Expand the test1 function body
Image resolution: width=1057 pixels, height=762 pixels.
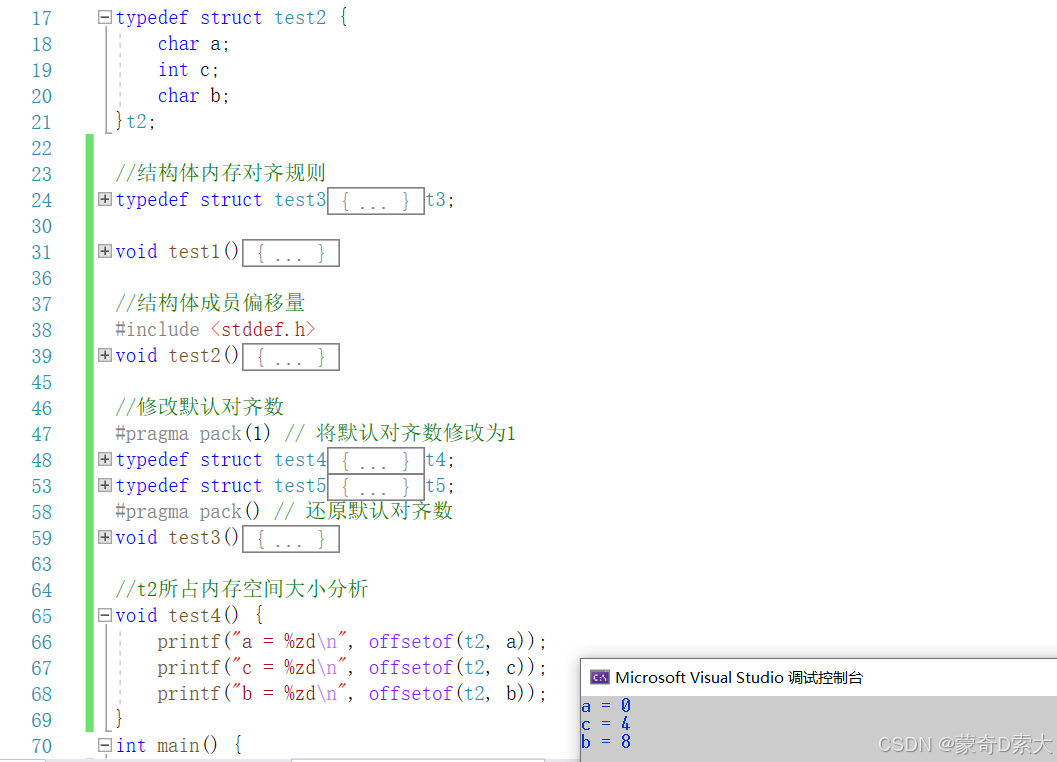pos(104,251)
